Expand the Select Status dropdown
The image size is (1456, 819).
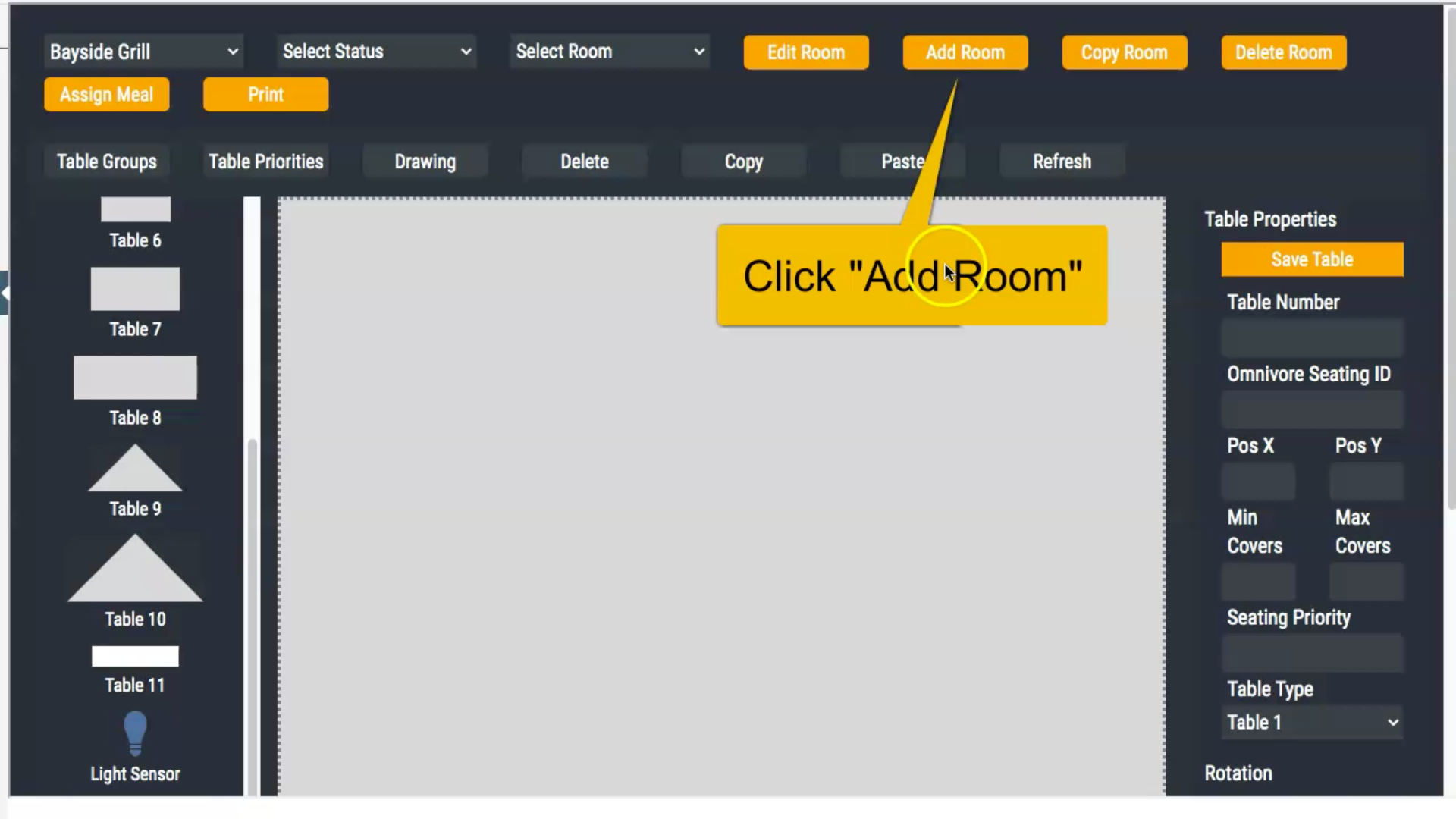point(376,52)
